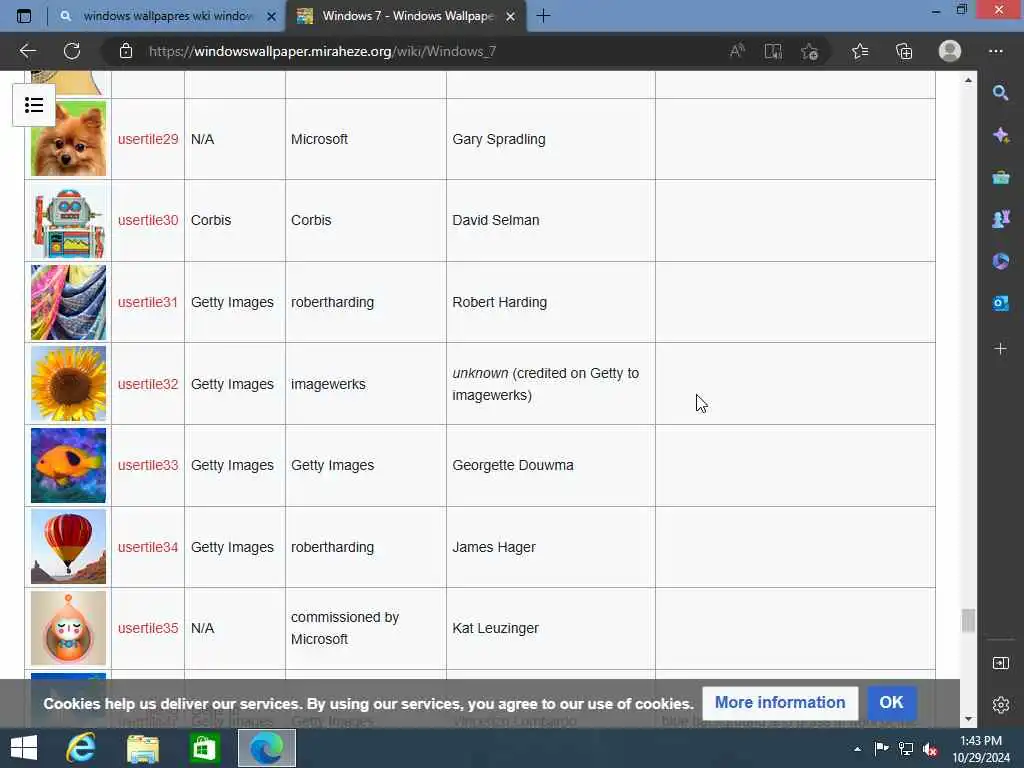The width and height of the screenshot is (1024, 768).
Task: Open the taskbar clock showing 1:43 PM
Action: point(981,748)
